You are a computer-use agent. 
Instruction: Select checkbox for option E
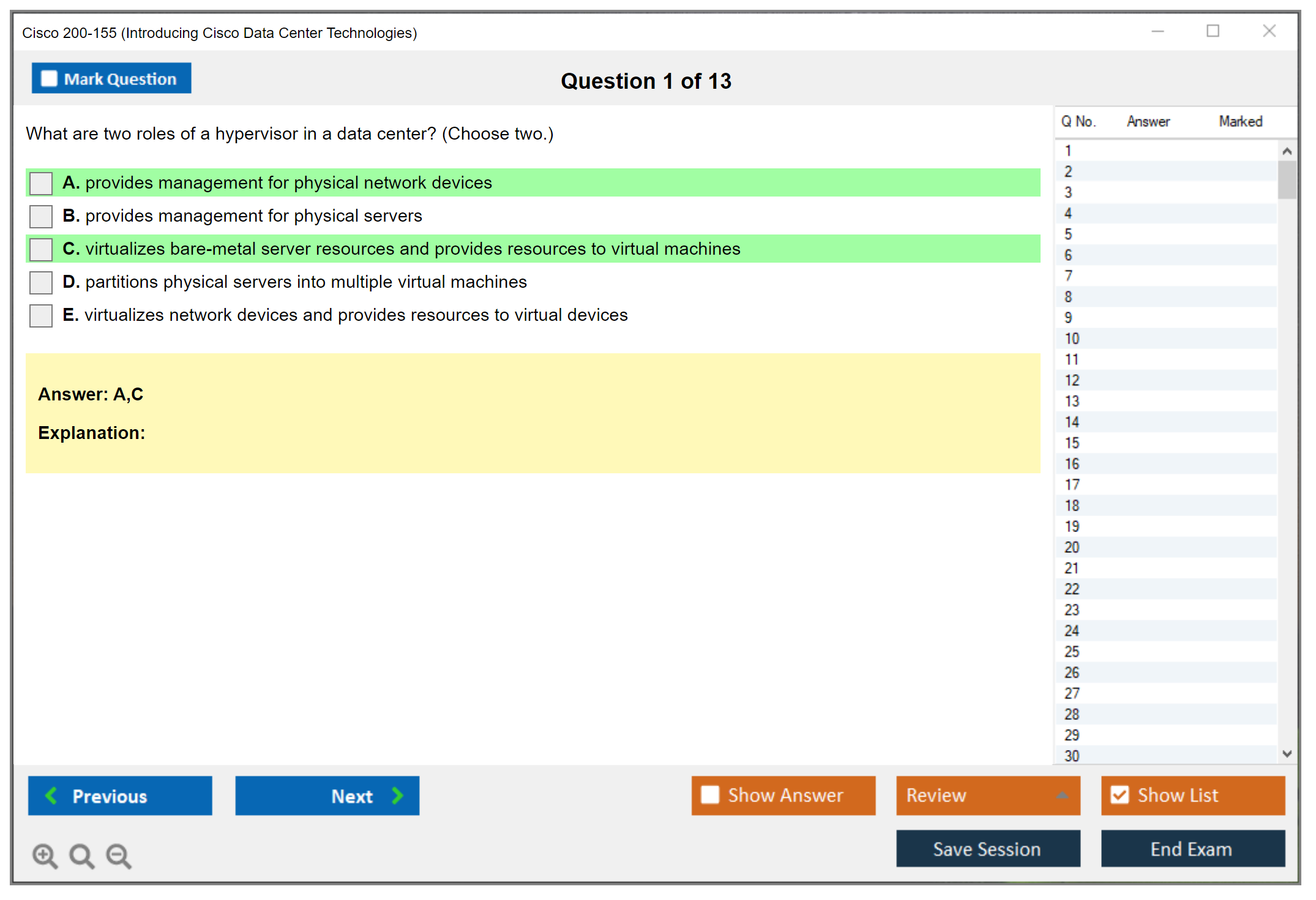(41, 315)
